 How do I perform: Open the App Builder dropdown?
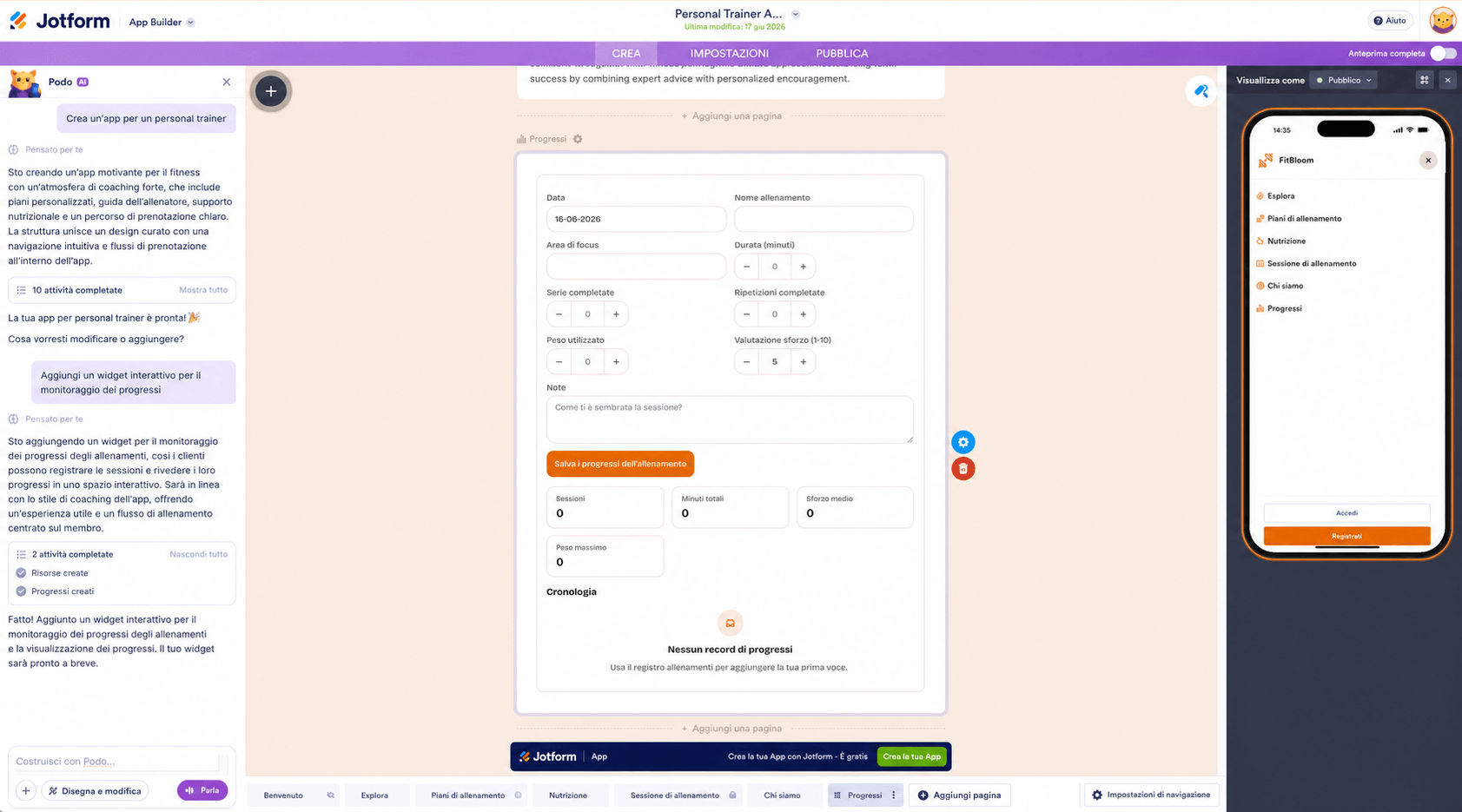(162, 22)
